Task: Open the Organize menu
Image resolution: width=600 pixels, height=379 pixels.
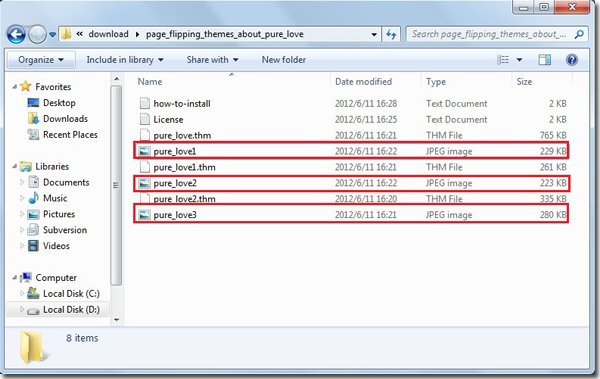Action: click(41, 60)
